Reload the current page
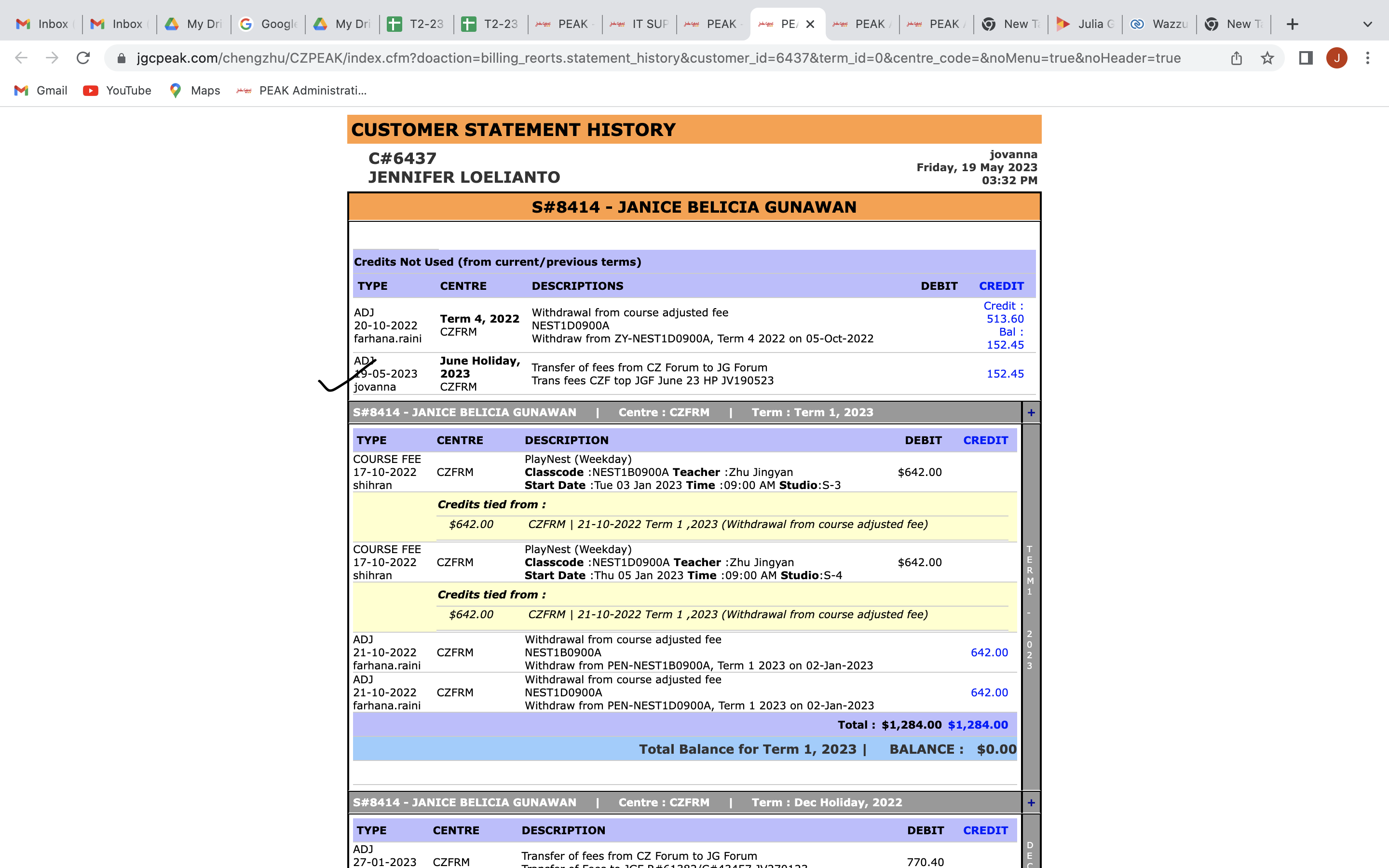The width and height of the screenshot is (1389, 868). (x=83, y=58)
